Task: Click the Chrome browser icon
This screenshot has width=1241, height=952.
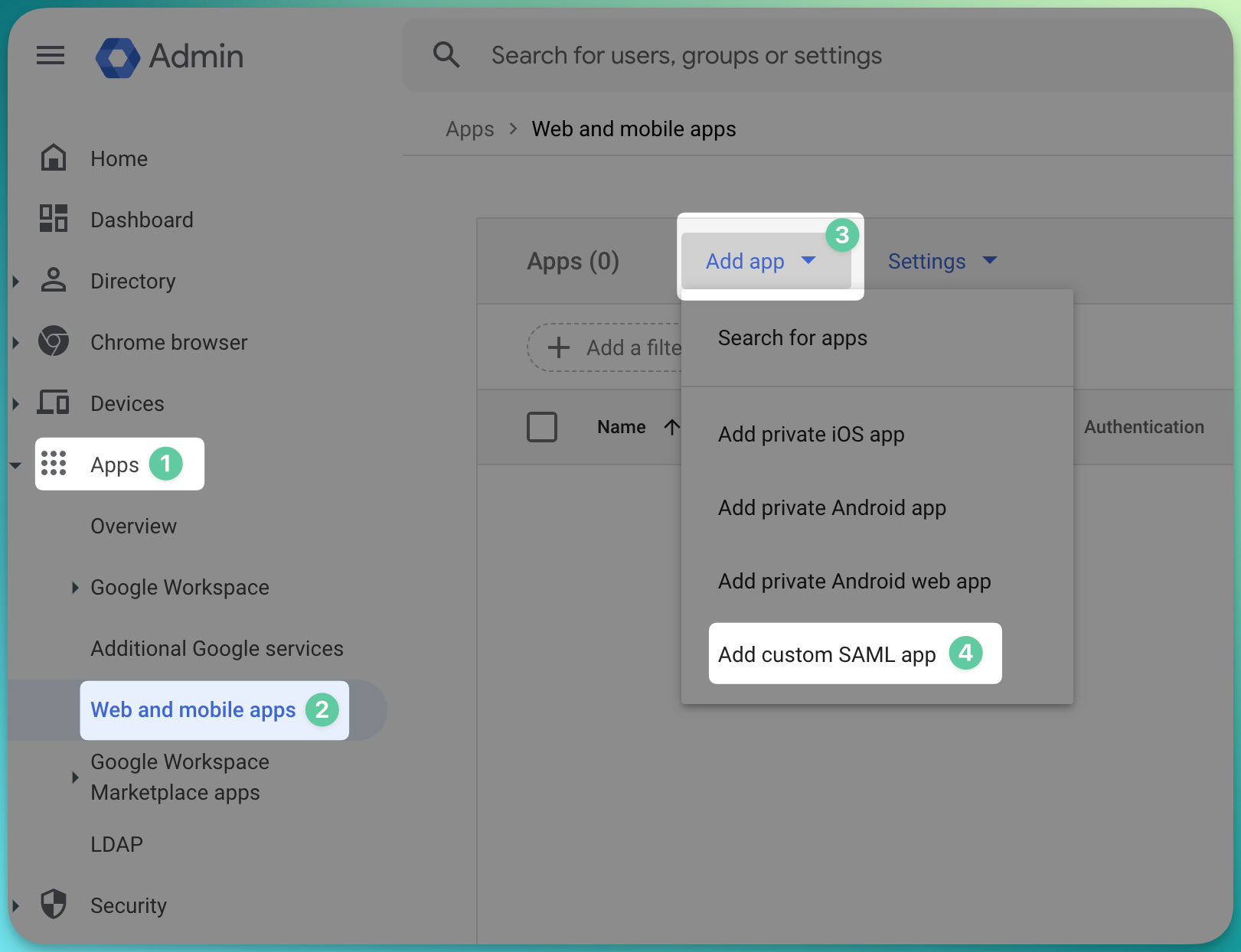Action: (x=54, y=341)
